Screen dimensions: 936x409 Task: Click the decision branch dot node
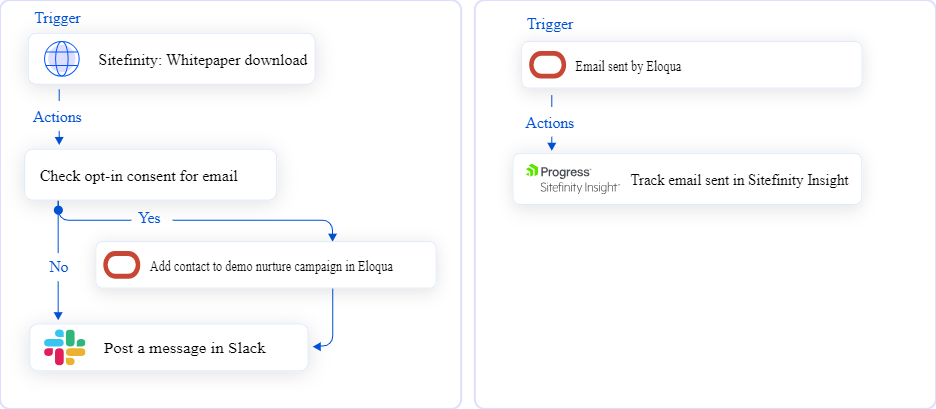tap(58, 210)
